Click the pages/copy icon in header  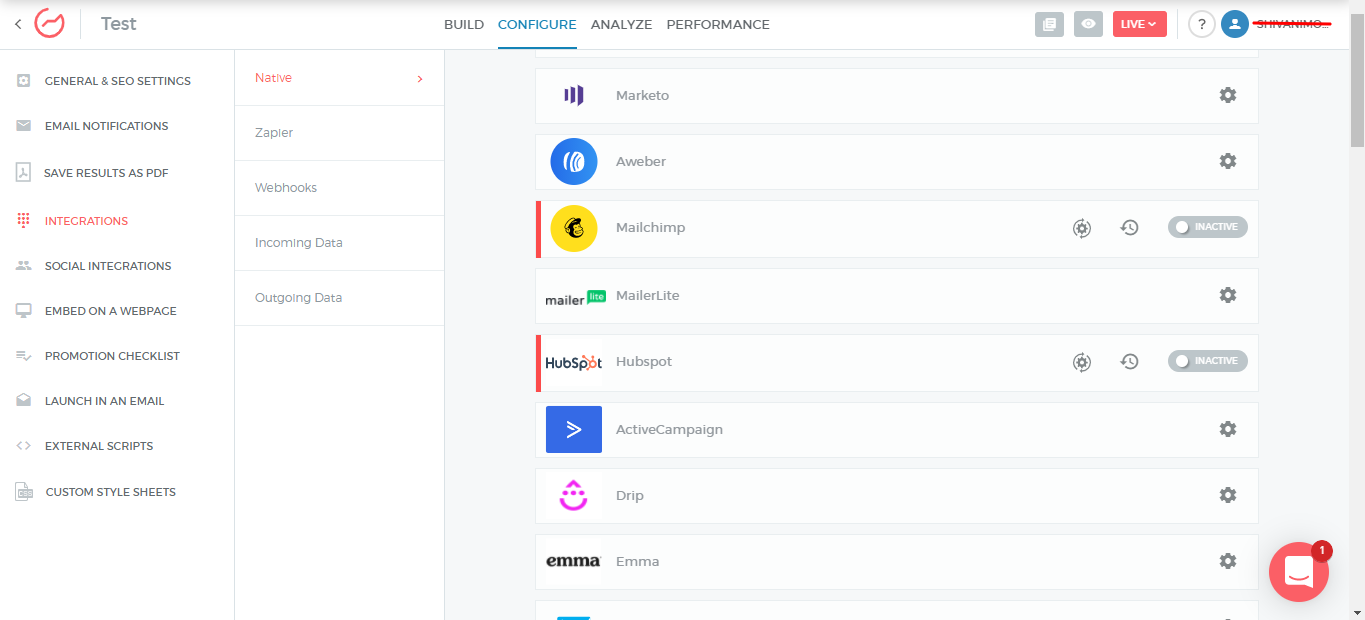[x=1049, y=24]
